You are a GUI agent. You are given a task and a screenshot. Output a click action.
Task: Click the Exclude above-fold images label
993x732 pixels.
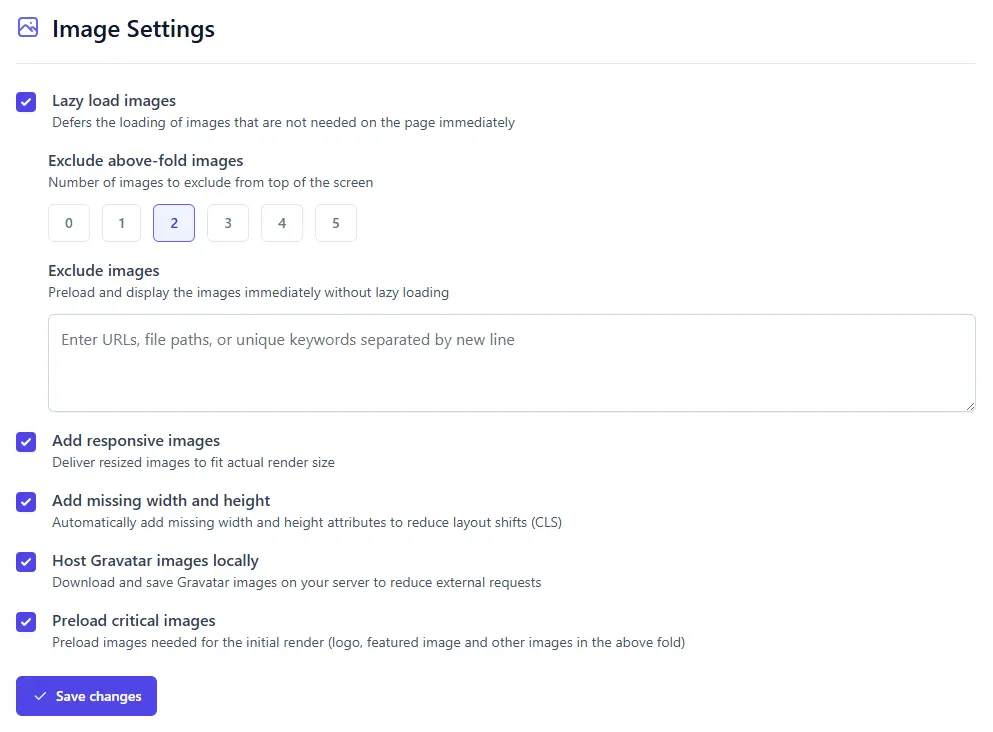click(x=146, y=161)
